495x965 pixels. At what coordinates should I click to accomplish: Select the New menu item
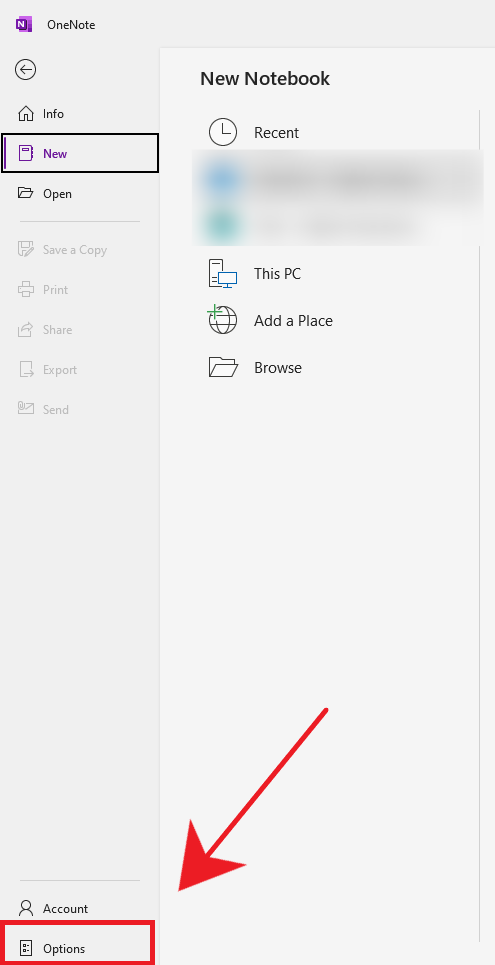(80, 153)
